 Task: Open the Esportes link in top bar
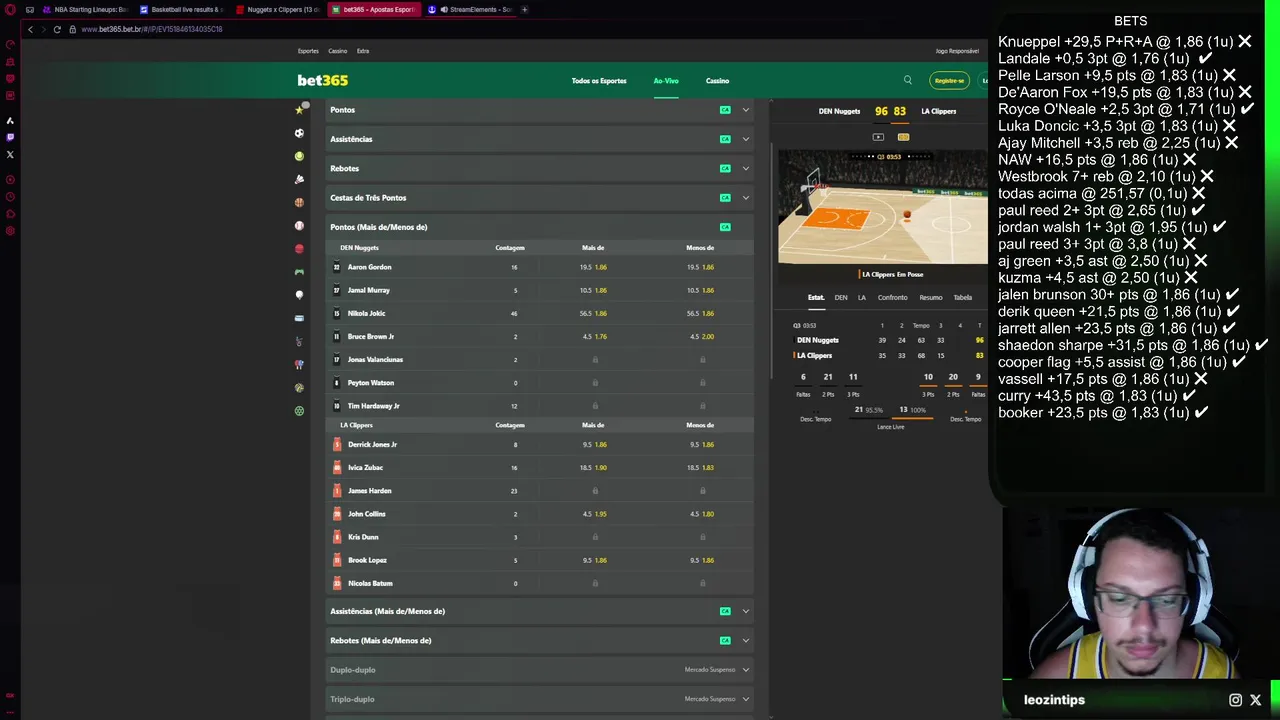pos(308,51)
